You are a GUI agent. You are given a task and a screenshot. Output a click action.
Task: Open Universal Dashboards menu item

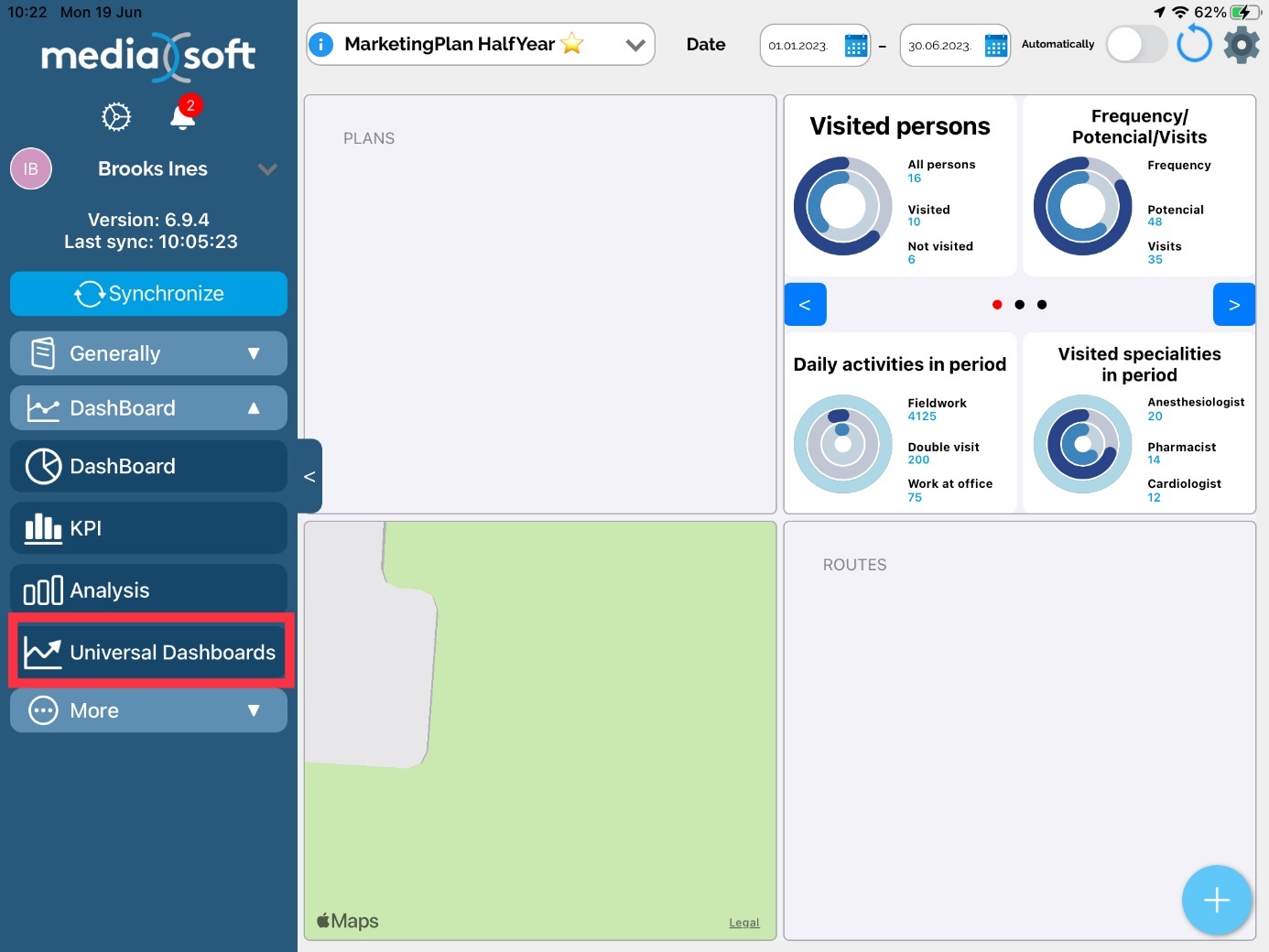[151, 652]
